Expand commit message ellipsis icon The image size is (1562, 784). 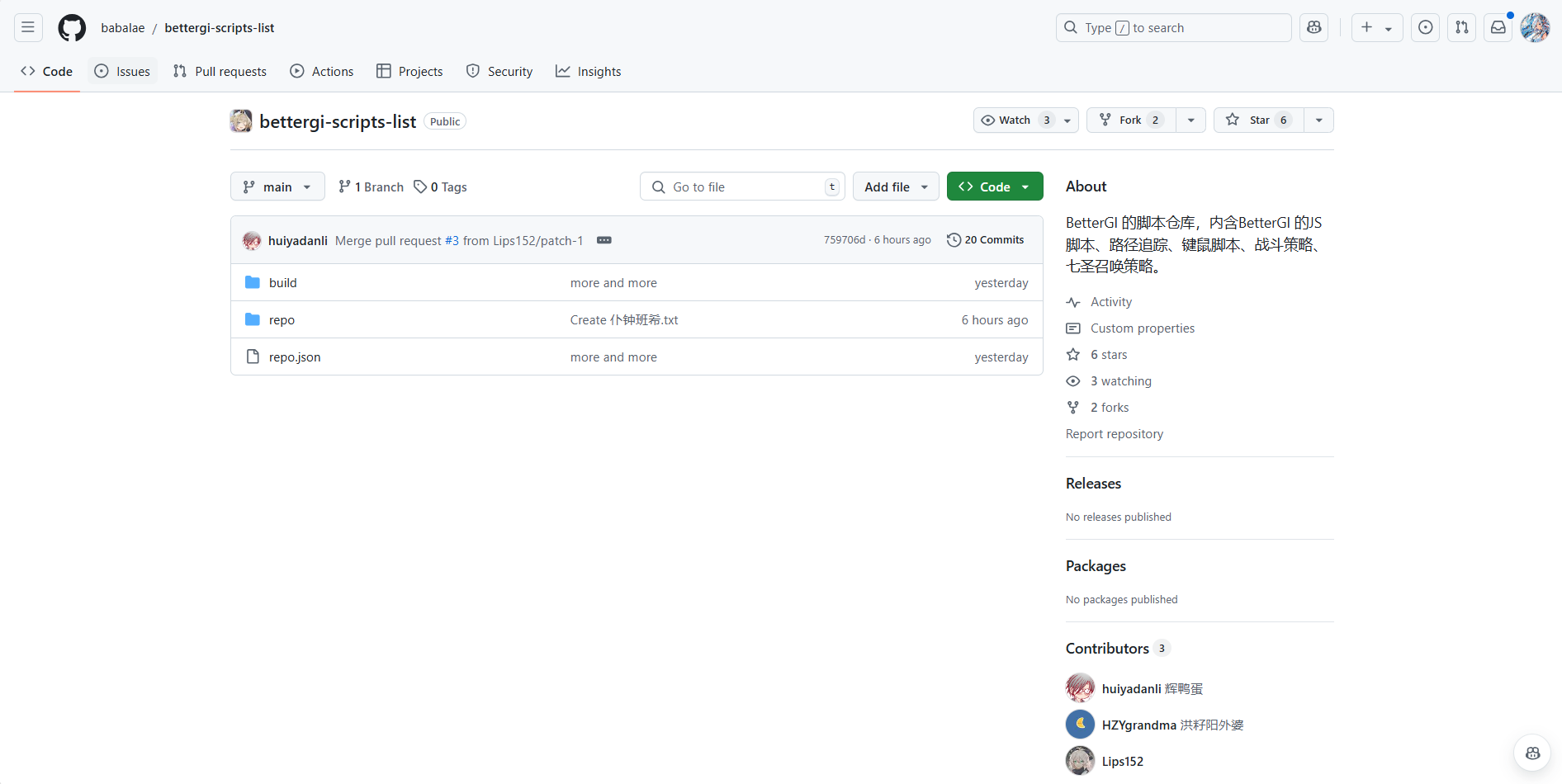(604, 240)
